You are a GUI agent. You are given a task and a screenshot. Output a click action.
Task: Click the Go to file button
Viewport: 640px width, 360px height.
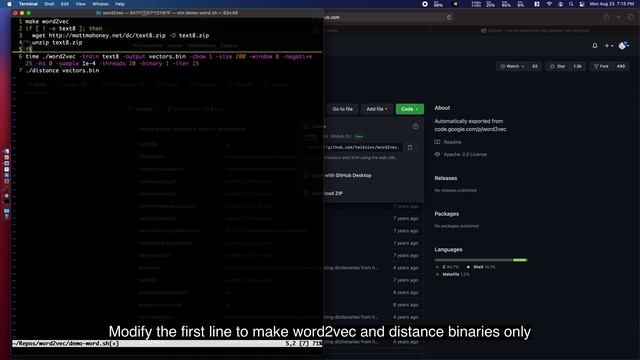point(342,109)
